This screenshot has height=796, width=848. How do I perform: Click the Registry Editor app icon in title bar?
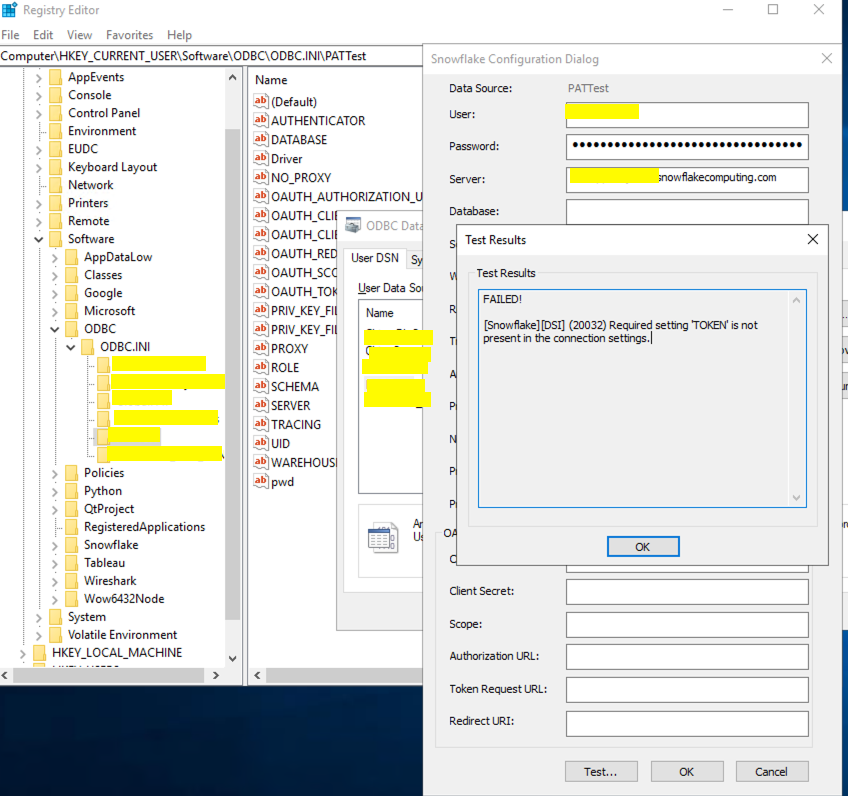[x=10, y=10]
